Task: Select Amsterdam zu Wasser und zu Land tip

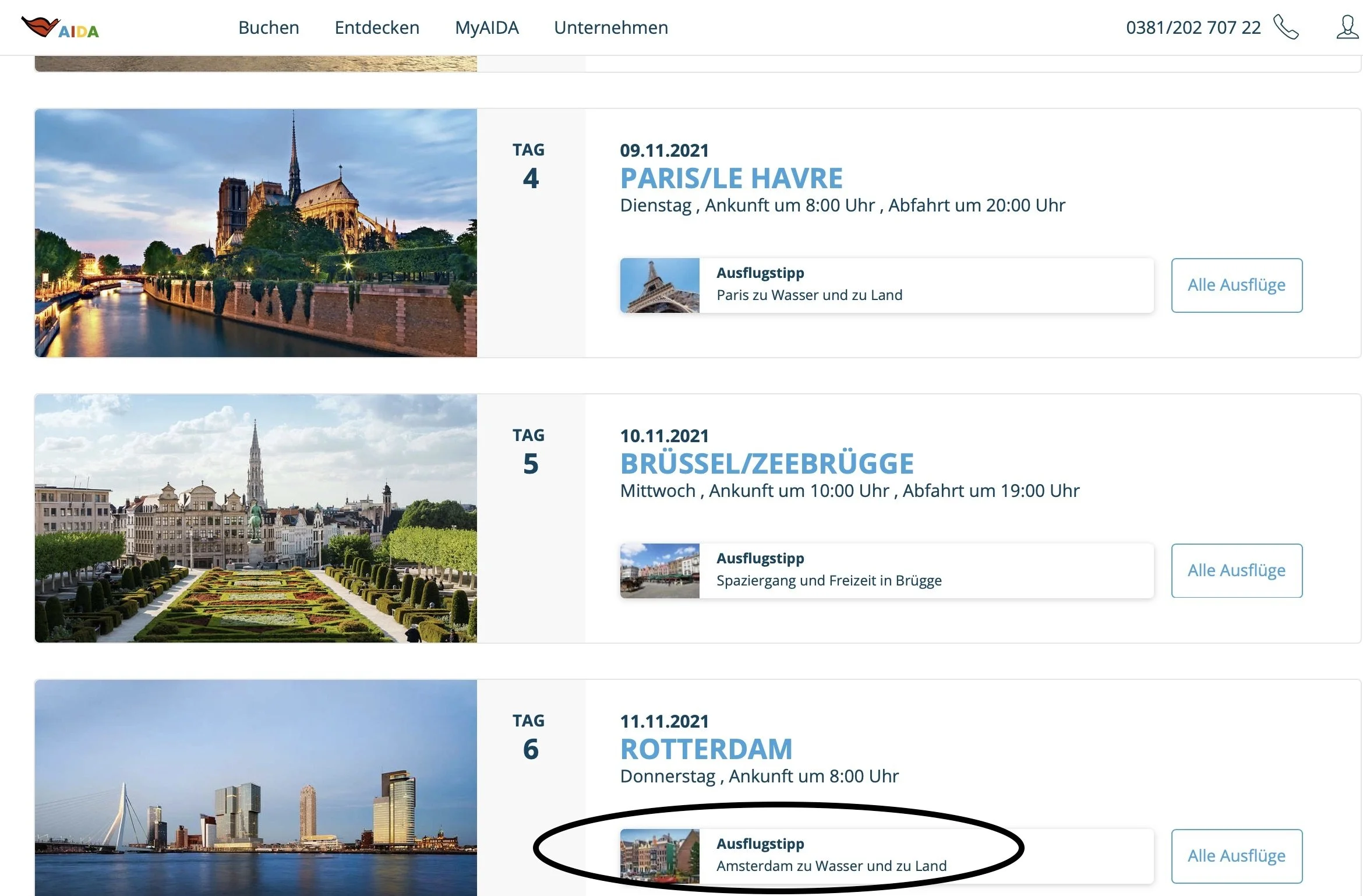Action: point(831,866)
